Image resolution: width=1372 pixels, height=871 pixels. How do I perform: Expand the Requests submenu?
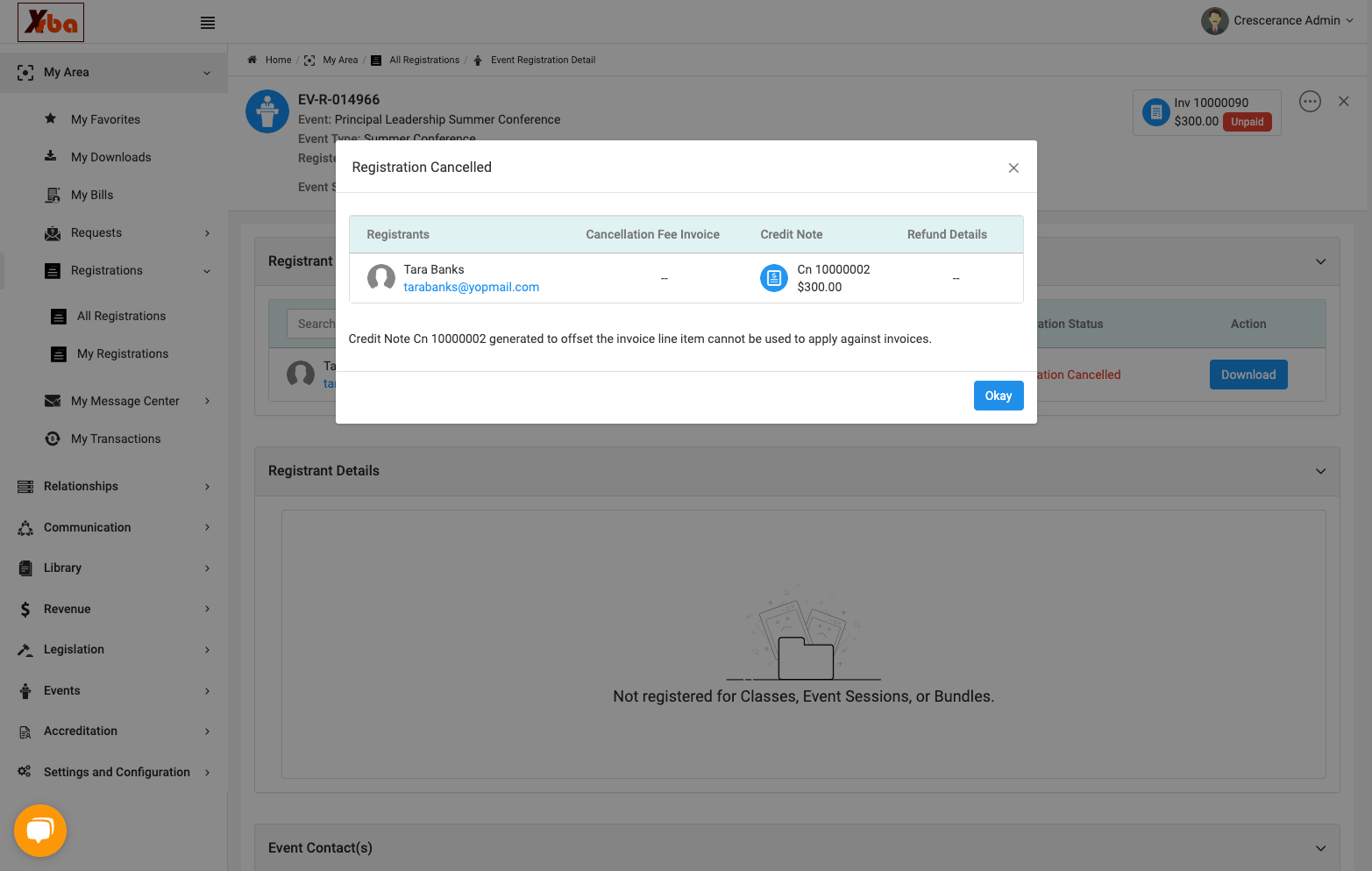pyautogui.click(x=207, y=233)
